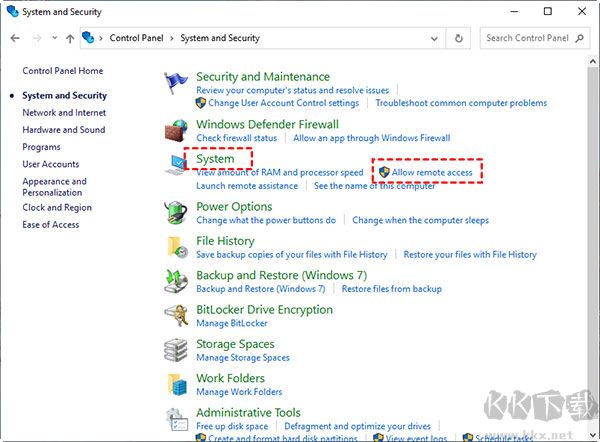Open Change User Account Control settings
This screenshot has width=600, height=442.
click(x=283, y=103)
